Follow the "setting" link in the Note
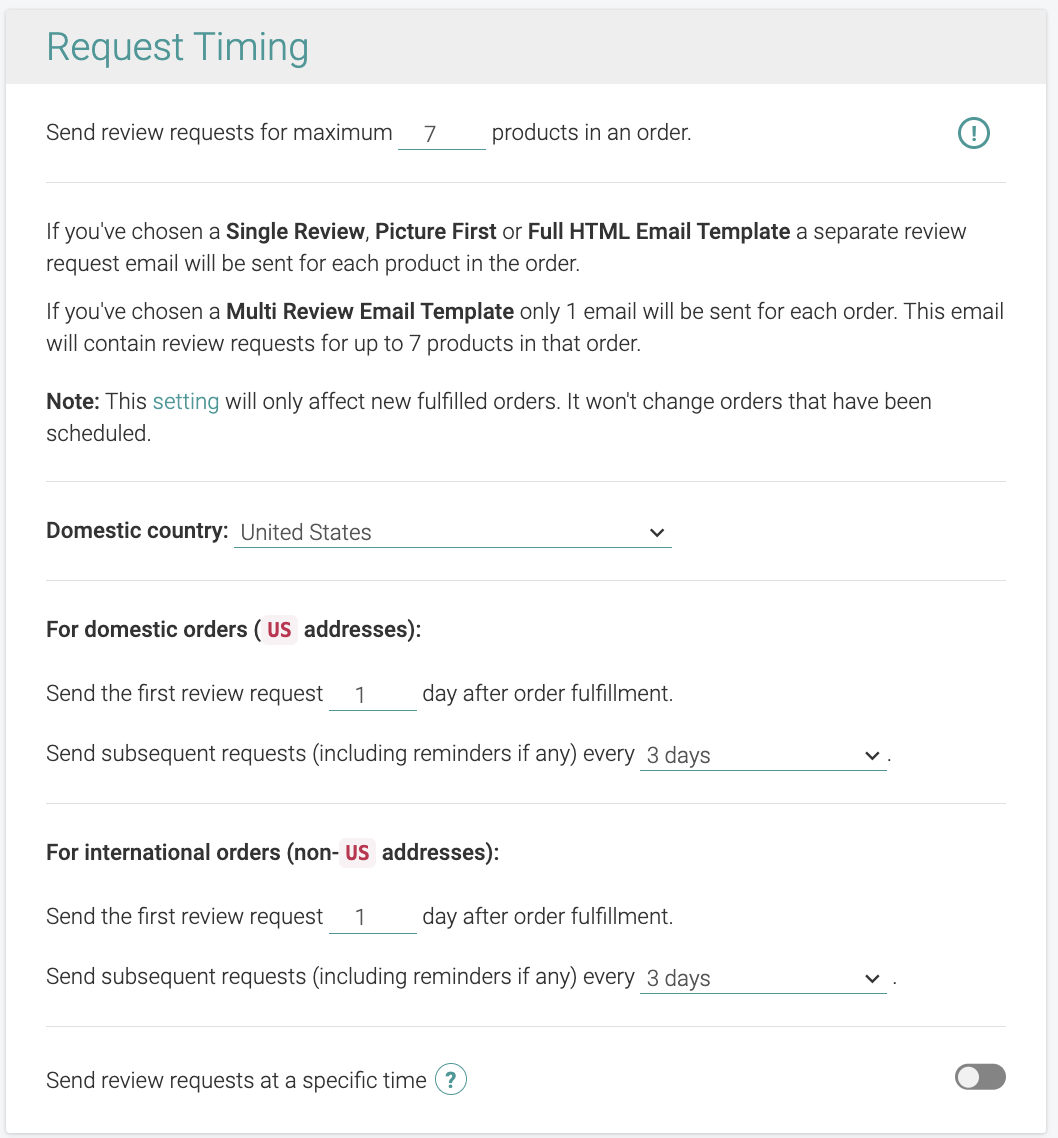The height and width of the screenshot is (1138, 1058). click(186, 402)
